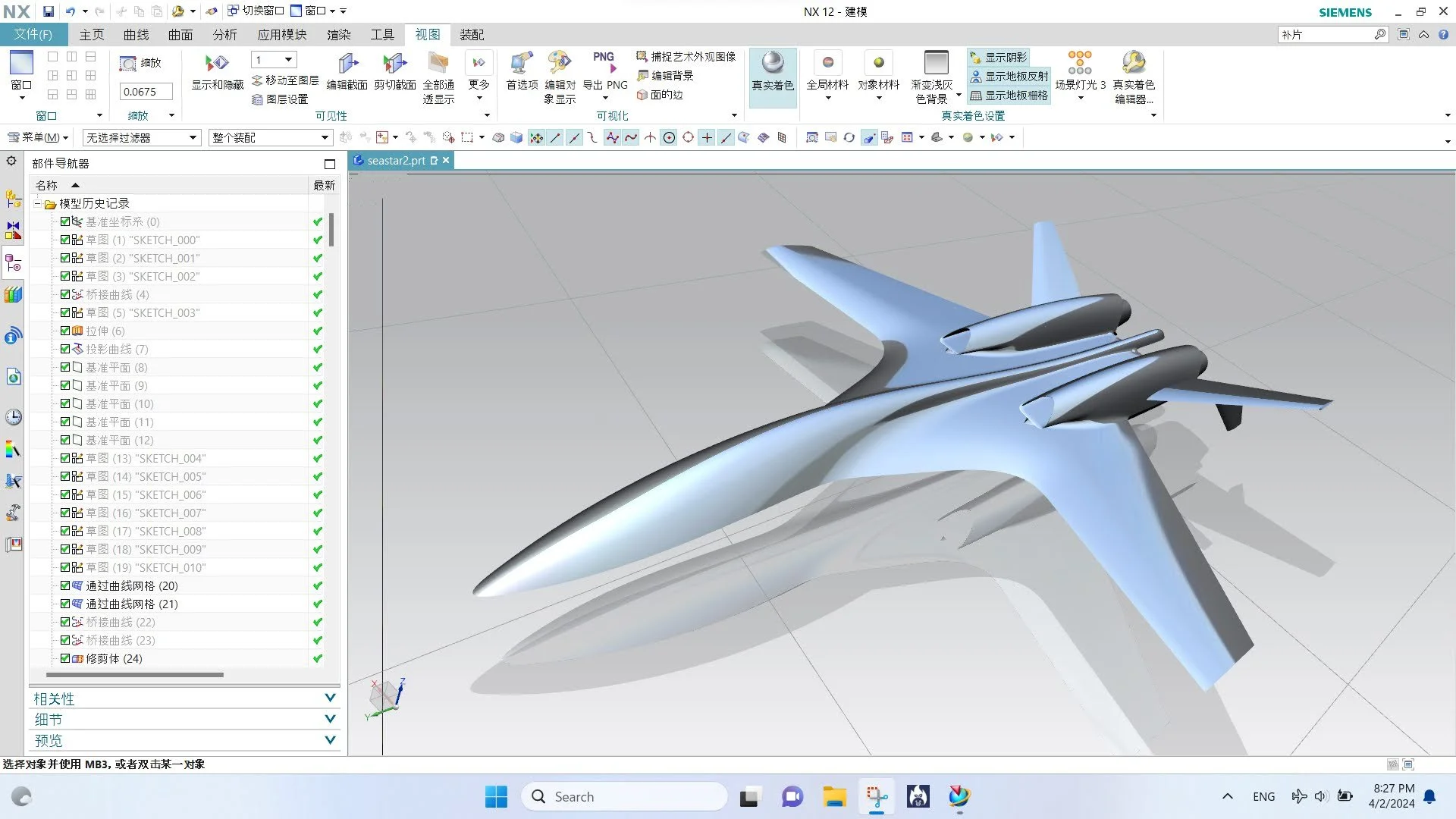Click Export PNG icon

click(604, 63)
